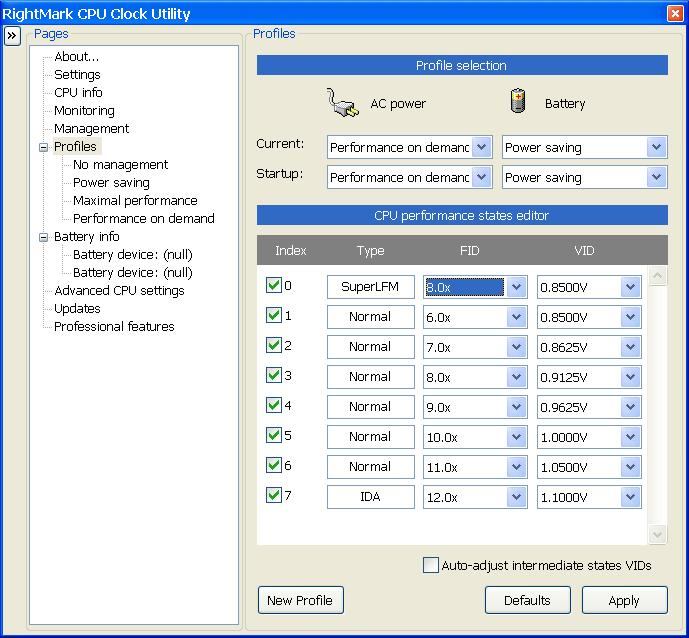
Task: Open the About... page
Action: 76,57
